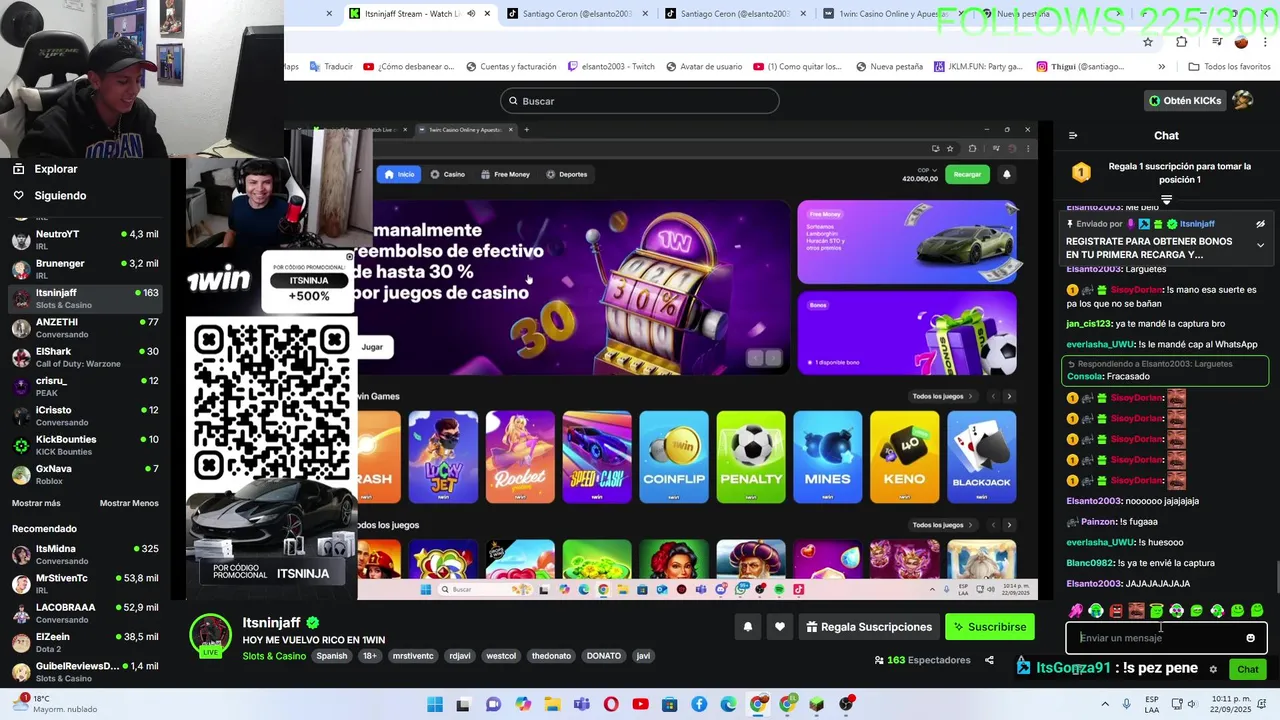This screenshot has width=1280, height=720.
Task: Click the Buscar search field
Action: [640, 101]
